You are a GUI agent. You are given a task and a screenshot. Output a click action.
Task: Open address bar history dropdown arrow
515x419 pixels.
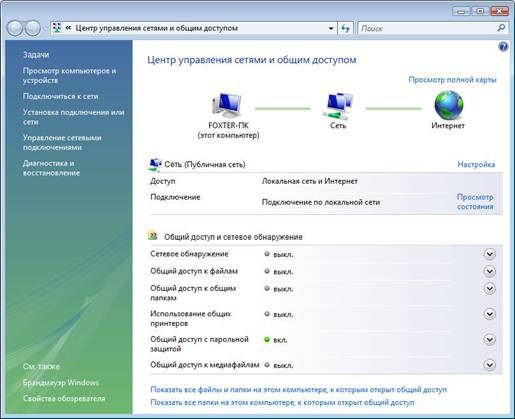click(x=331, y=28)
